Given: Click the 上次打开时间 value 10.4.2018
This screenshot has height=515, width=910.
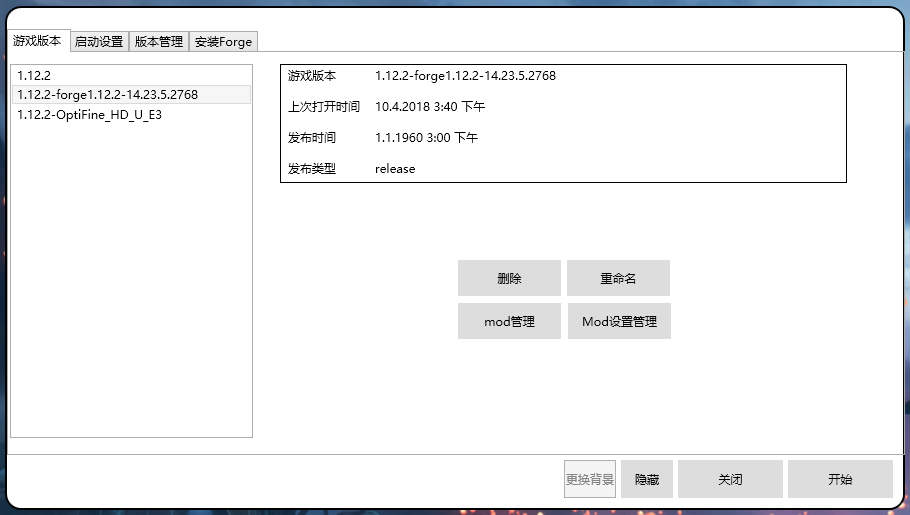Looking at the screenshot, I should click(x=429, y=107).
